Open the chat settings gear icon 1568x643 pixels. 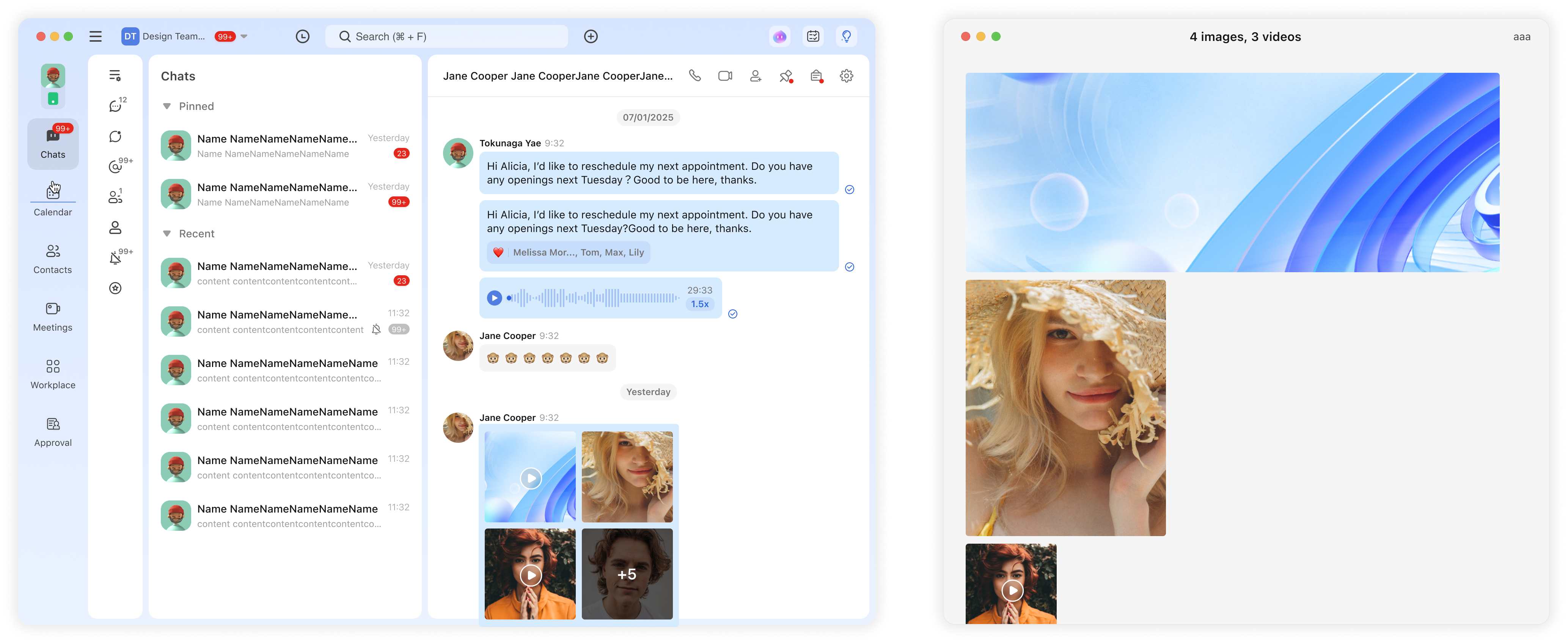pos(846,76)
